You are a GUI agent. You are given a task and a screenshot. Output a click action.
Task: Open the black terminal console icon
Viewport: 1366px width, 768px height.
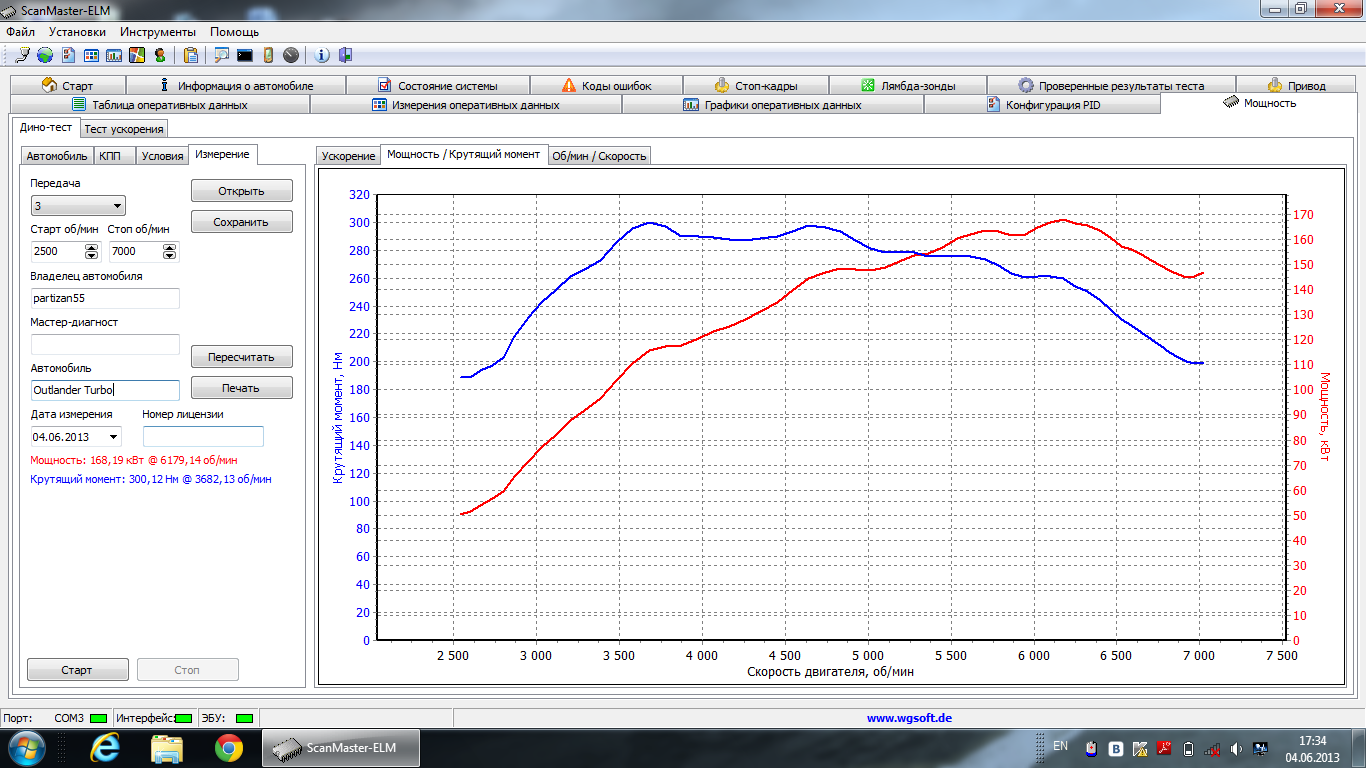click(244, 55)
